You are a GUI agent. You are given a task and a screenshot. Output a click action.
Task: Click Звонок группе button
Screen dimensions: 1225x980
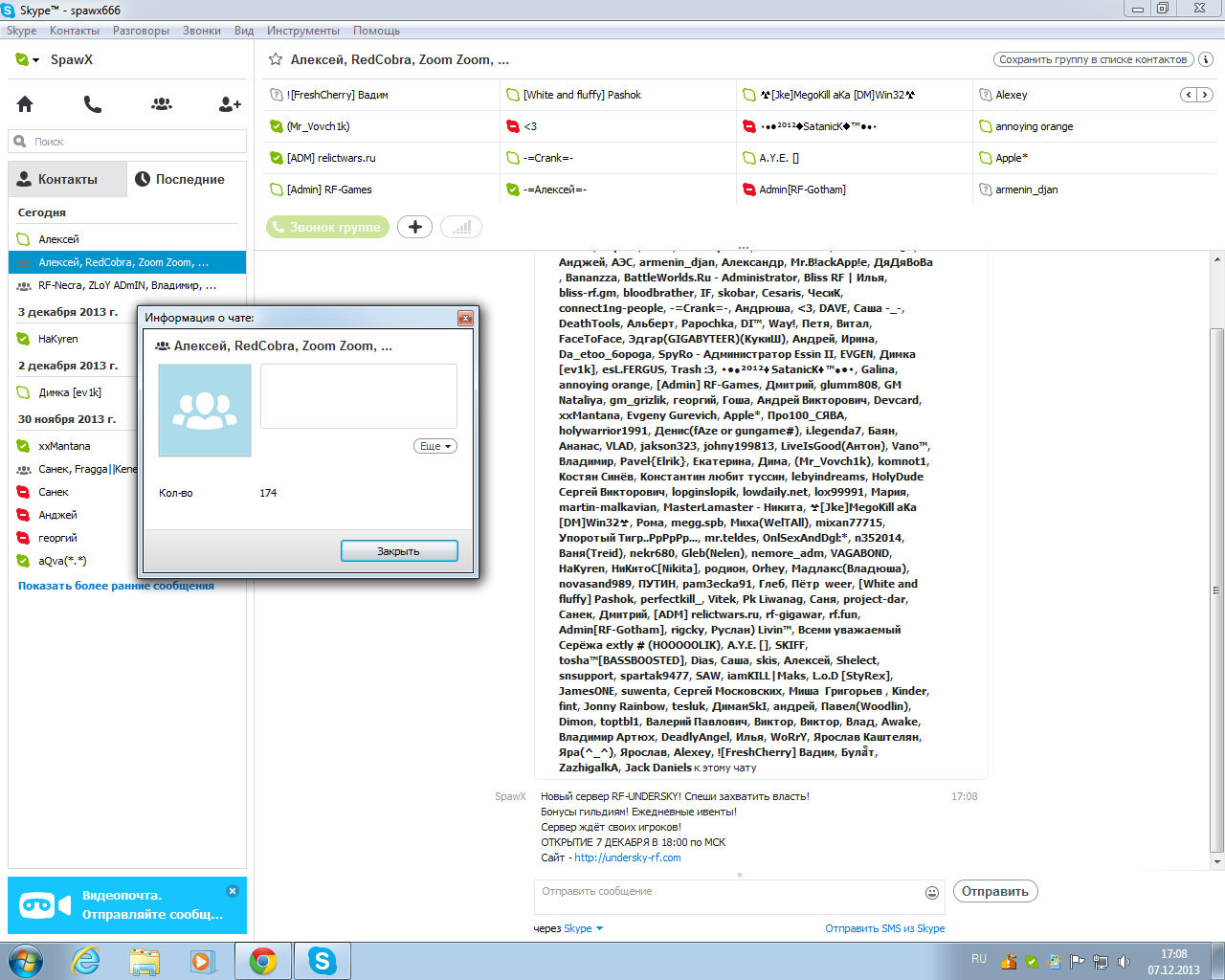[327, 227]
